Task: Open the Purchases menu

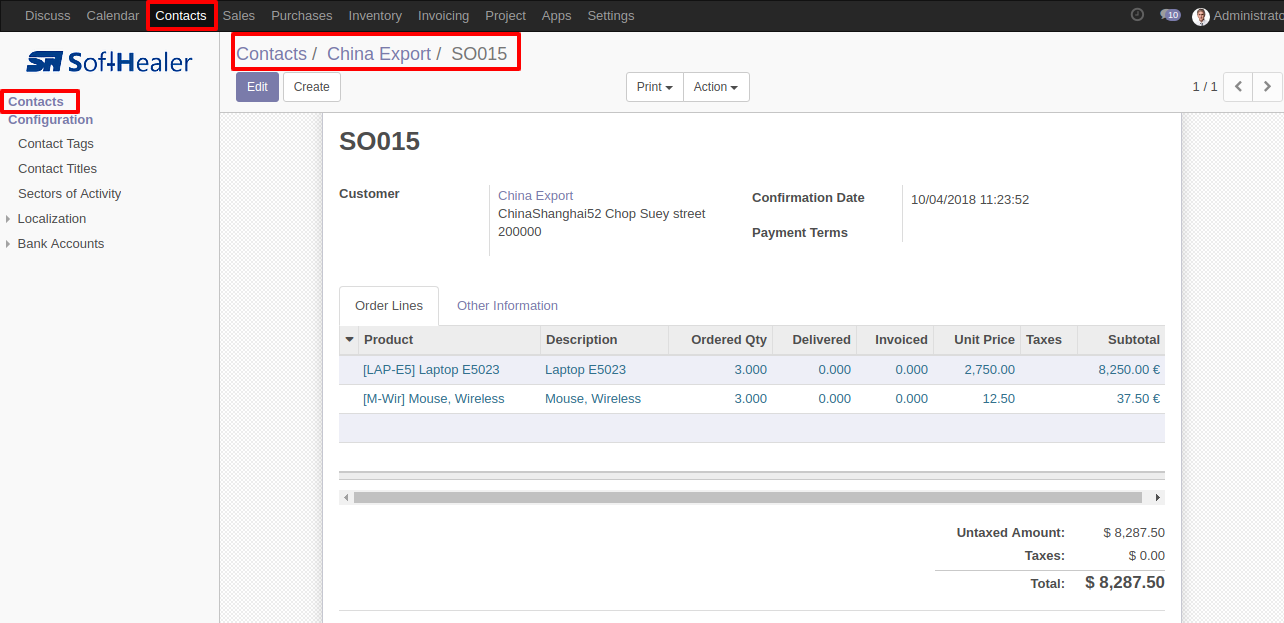Action: [302, 16]
